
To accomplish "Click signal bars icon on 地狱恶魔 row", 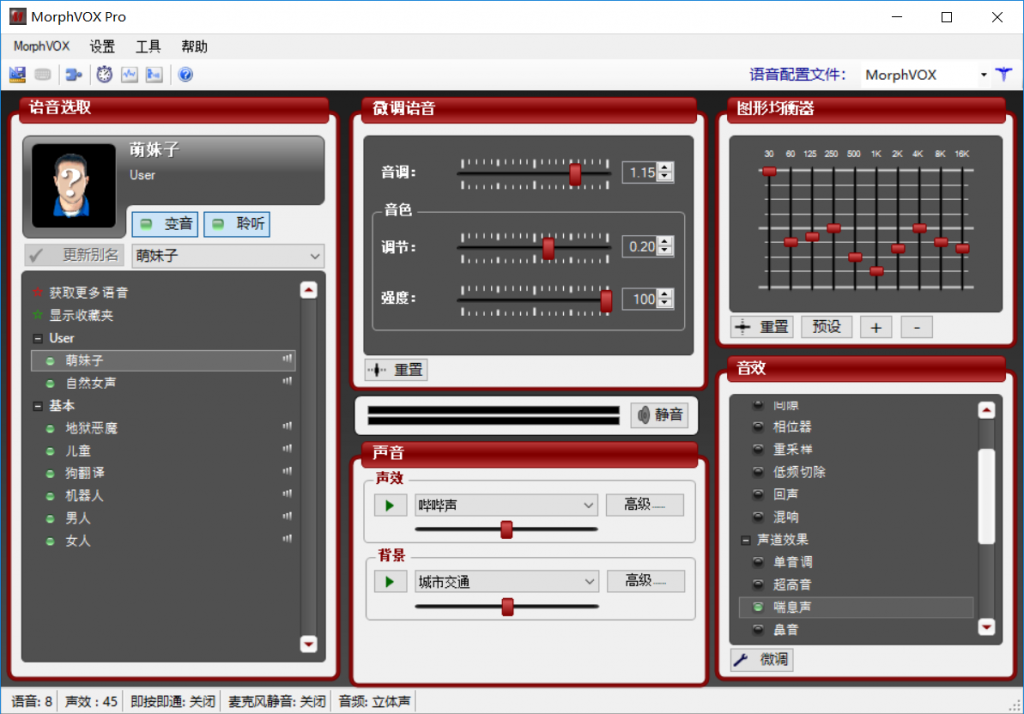I will point(287,426).
